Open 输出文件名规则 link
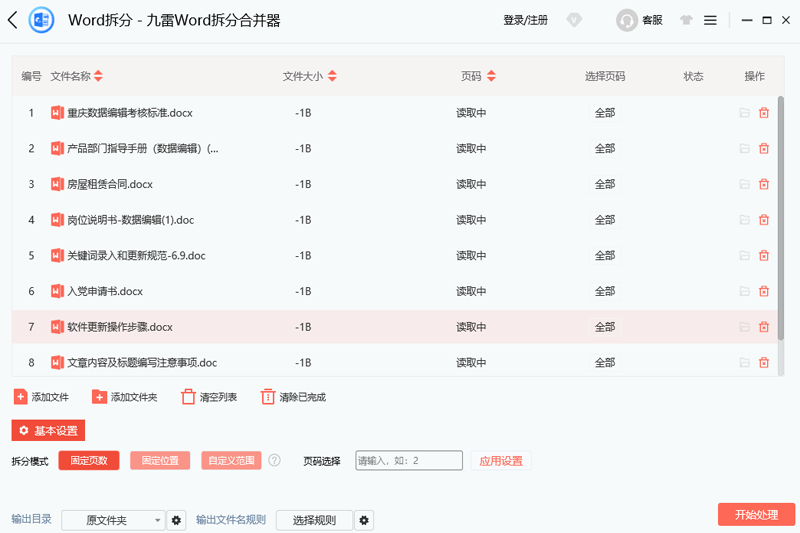The height and width of the screenshot is (533, 800). click(x=231, y=520)
